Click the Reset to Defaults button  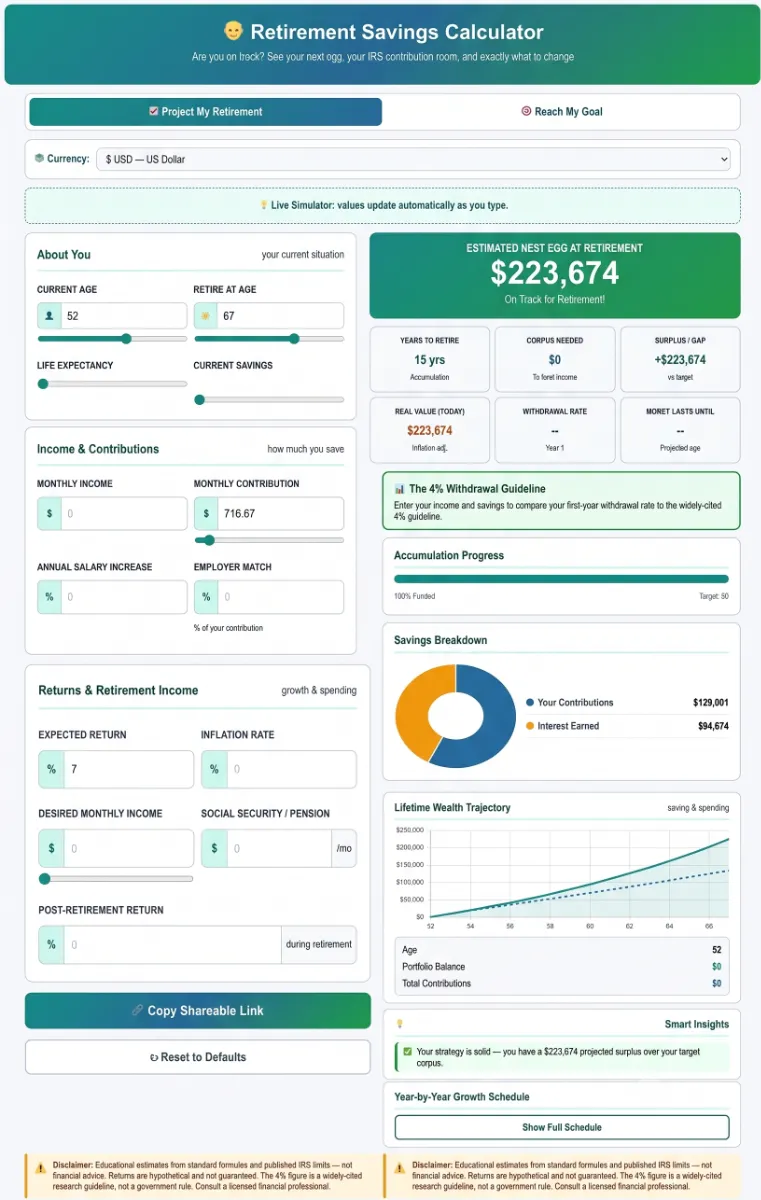[x=198, y=1057]
